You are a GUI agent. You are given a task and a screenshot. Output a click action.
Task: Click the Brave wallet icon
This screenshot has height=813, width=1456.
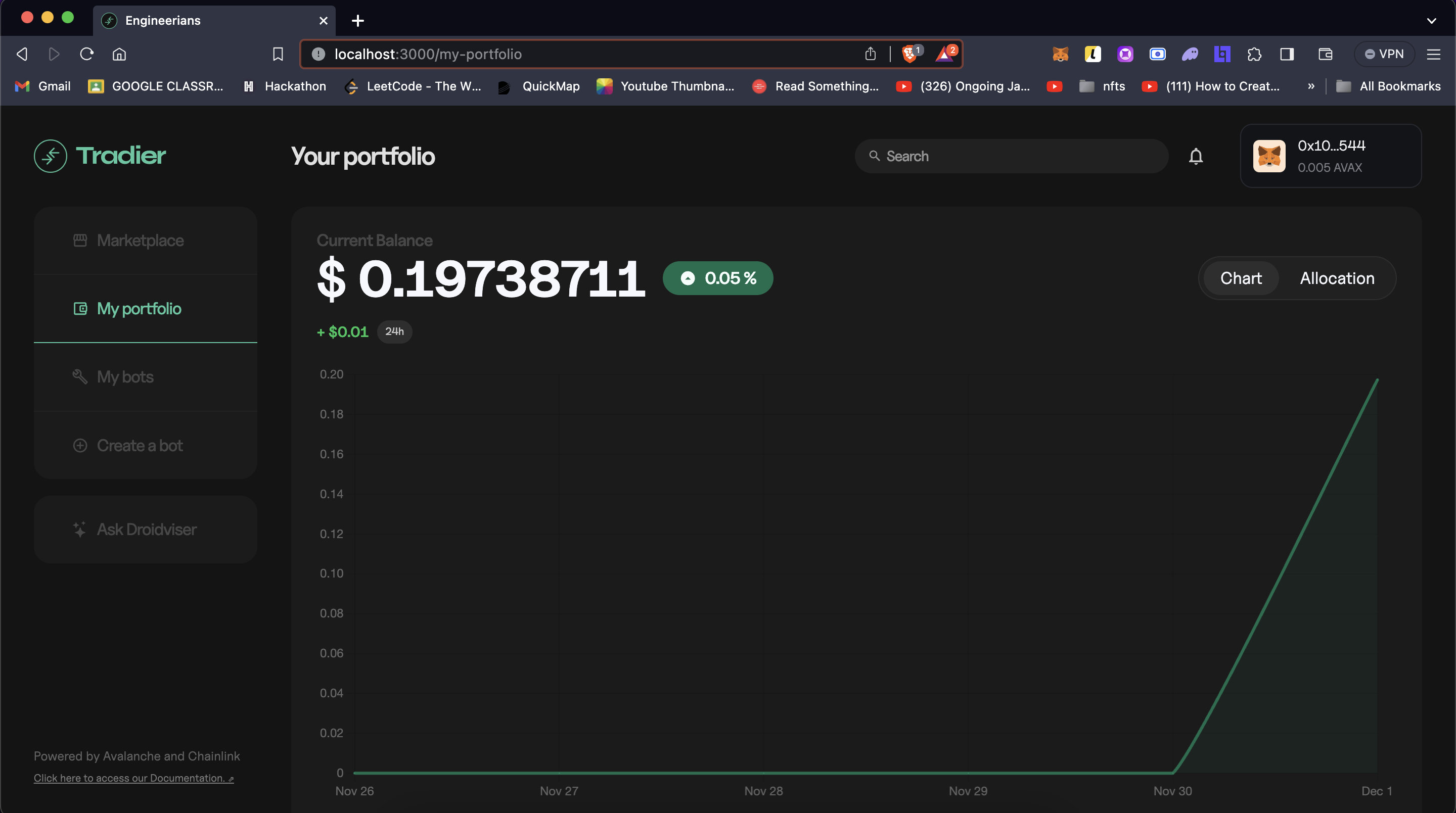click(x=1325, y=54)
